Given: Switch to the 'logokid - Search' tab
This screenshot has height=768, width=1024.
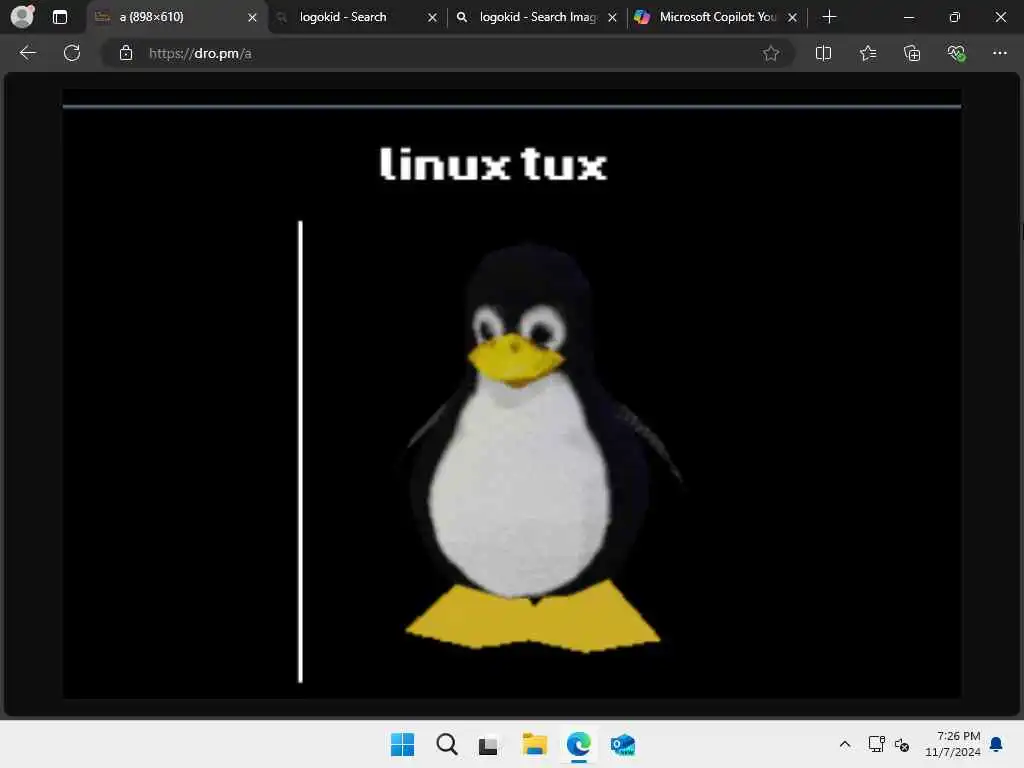Looking at the screenshot, I should pos(356,18).
